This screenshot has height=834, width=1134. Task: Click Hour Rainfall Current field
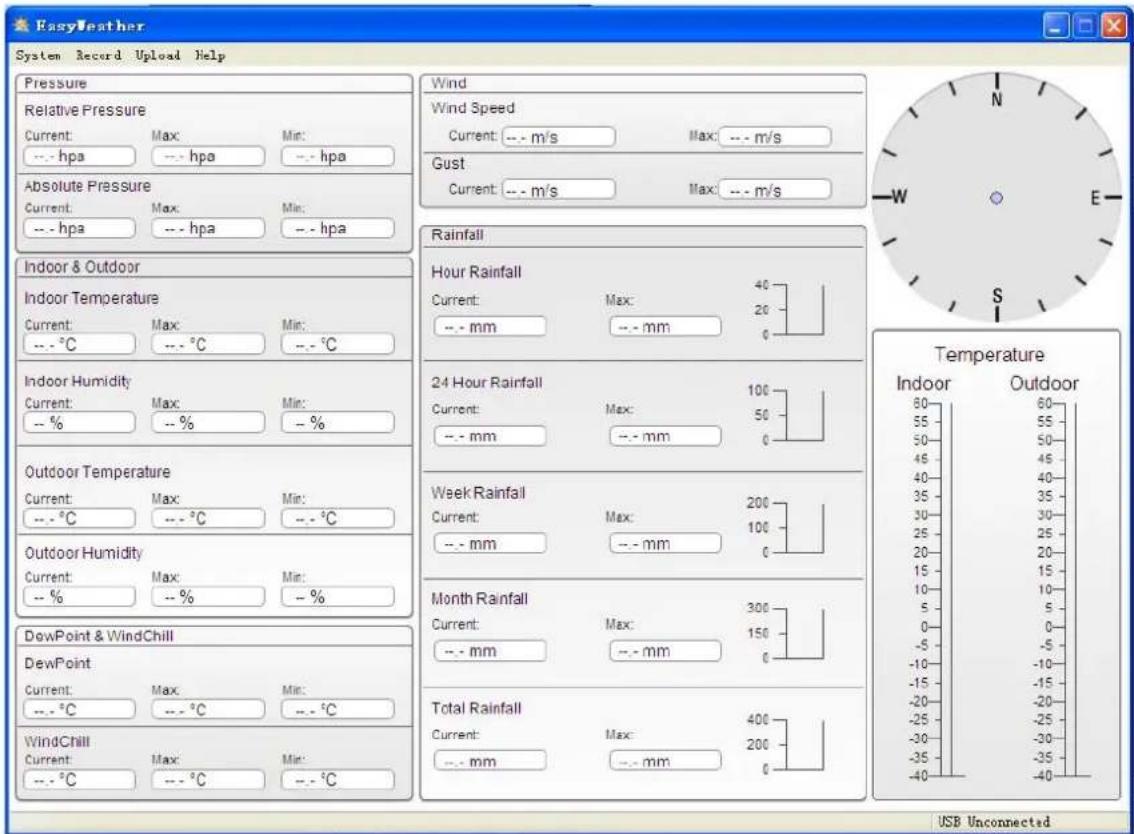point(490,327)
